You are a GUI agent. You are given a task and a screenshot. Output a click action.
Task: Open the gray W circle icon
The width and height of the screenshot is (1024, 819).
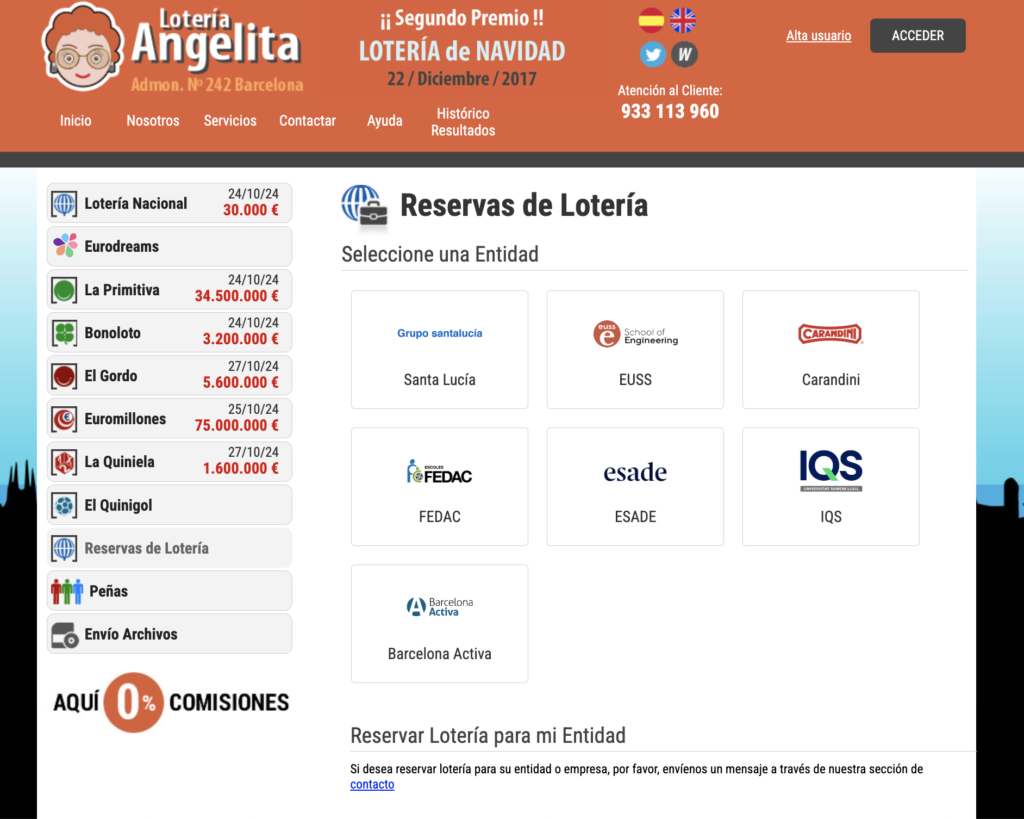coord(684,54)
